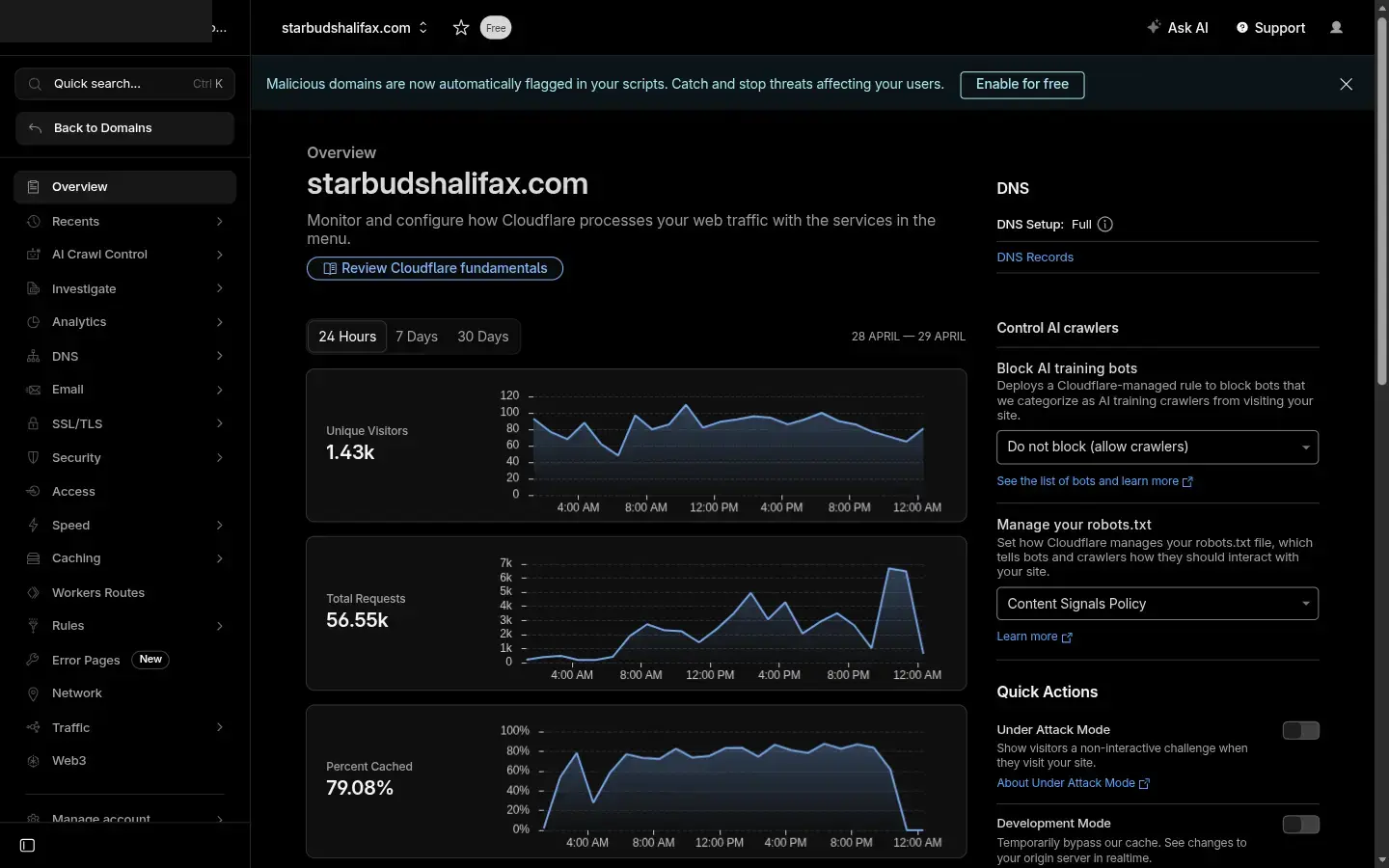Star starbudshalifax.com as a favorite
Viewport: 1389px width, 868px height.
point(461,28)
